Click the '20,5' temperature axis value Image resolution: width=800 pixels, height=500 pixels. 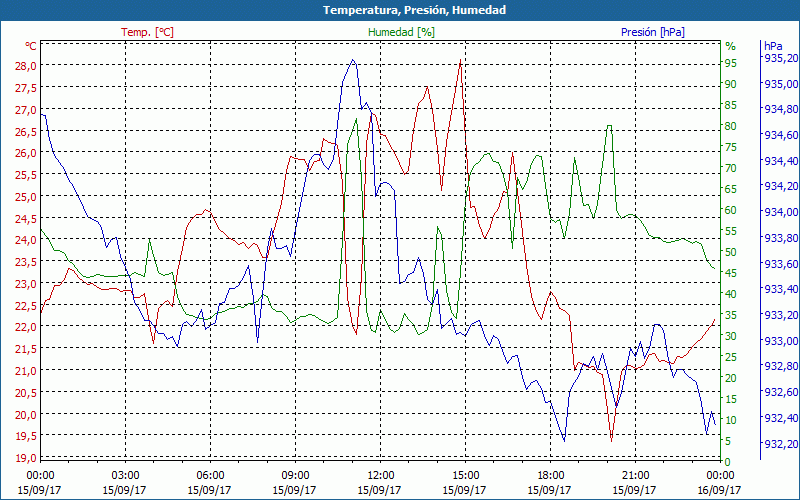[x=26, y=392]
